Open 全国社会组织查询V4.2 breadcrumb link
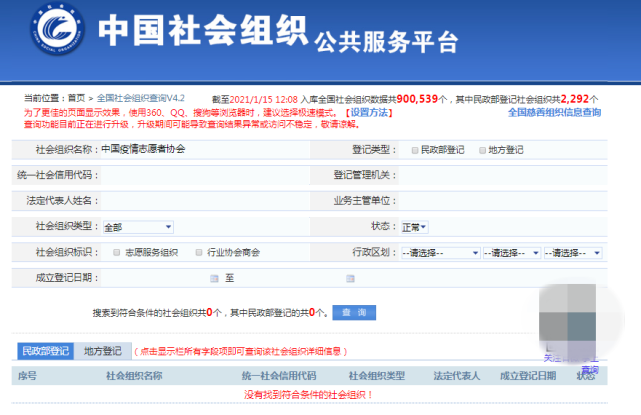 (141, 98)
